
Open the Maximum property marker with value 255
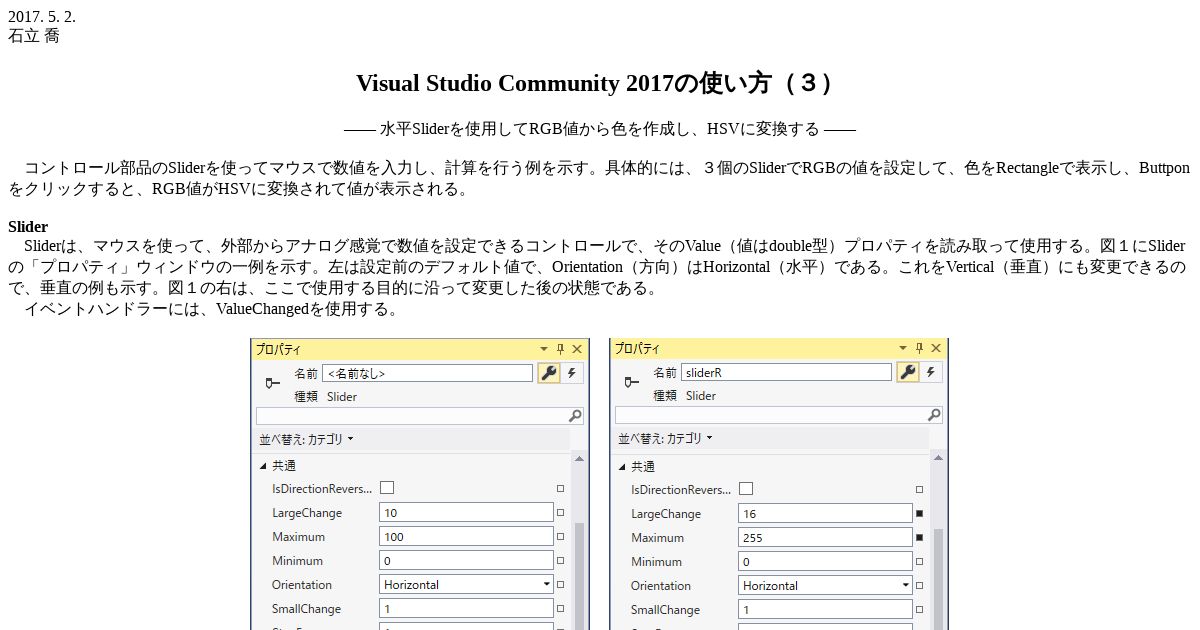pos(919,537)
